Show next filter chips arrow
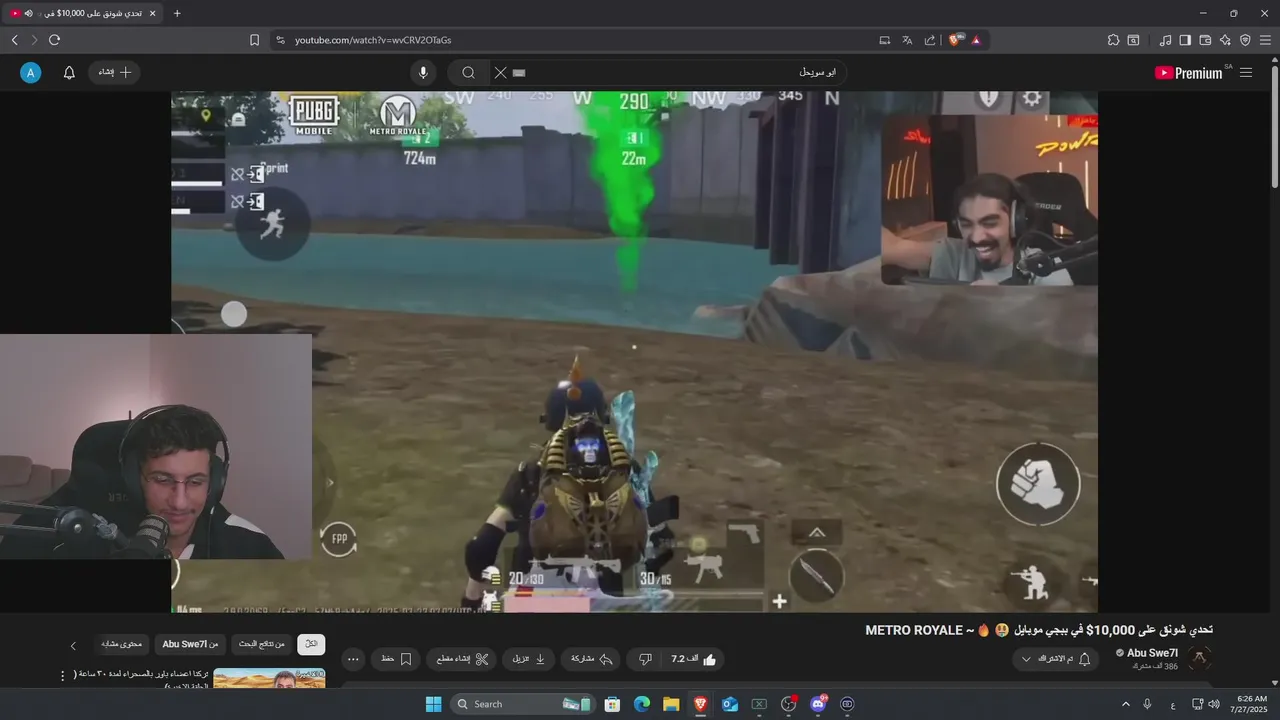 pos(72,646)
